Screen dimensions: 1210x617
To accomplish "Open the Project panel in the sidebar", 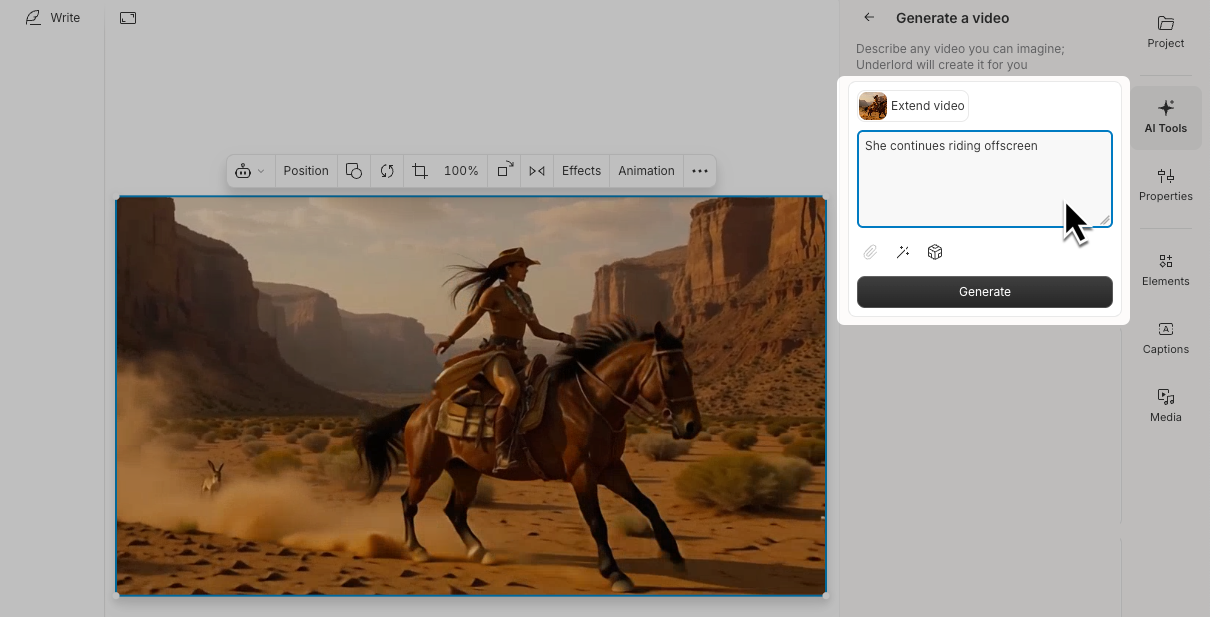I will pyautogui.click(x=1165, y=32).
